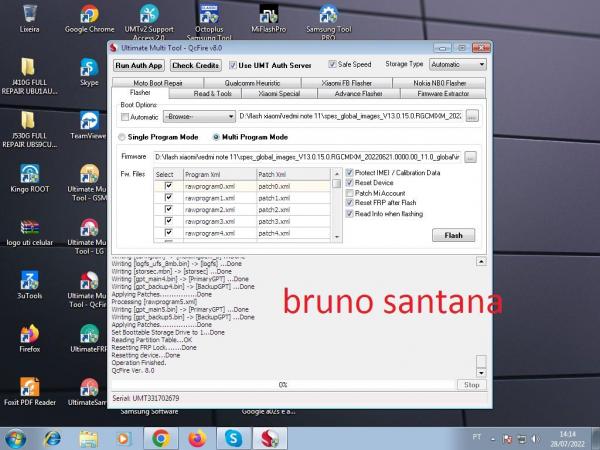This screenshot has width=600, height=450.
Task: Toggle the Safe Speed checkbox
Action: point(332,64)
